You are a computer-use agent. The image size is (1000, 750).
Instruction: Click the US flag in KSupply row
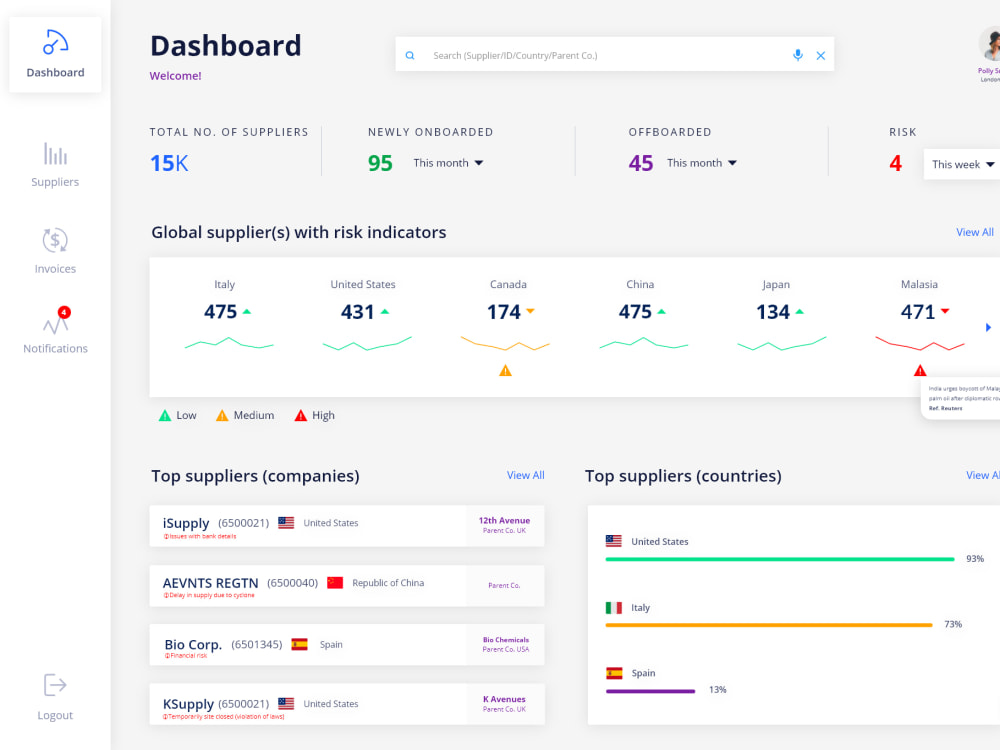tap(286, 704)
